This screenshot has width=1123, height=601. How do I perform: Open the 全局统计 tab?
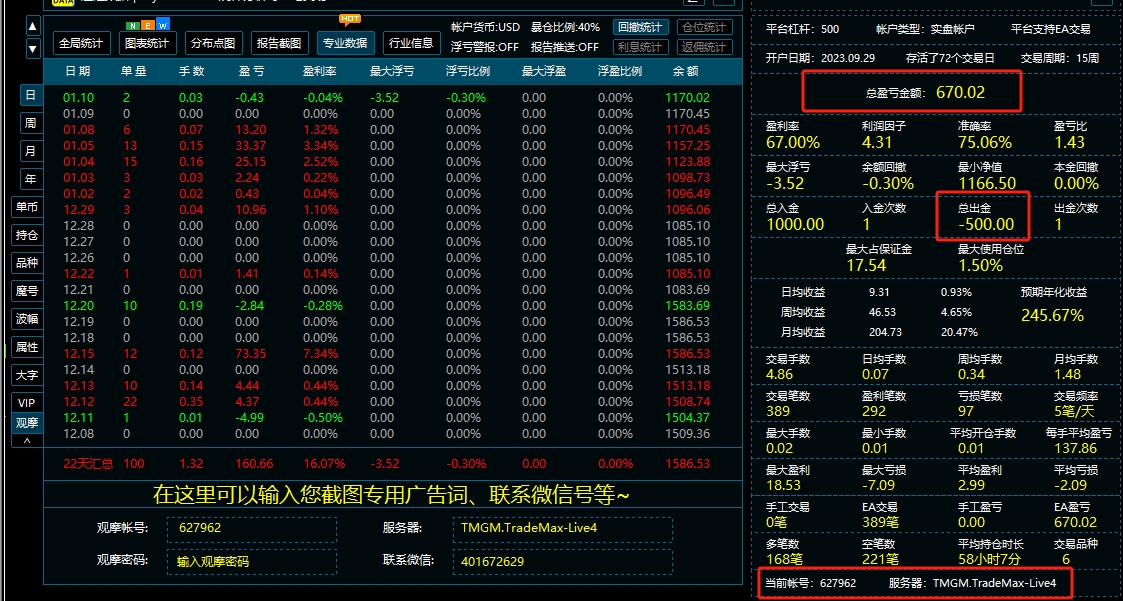[x=82, y=43]
